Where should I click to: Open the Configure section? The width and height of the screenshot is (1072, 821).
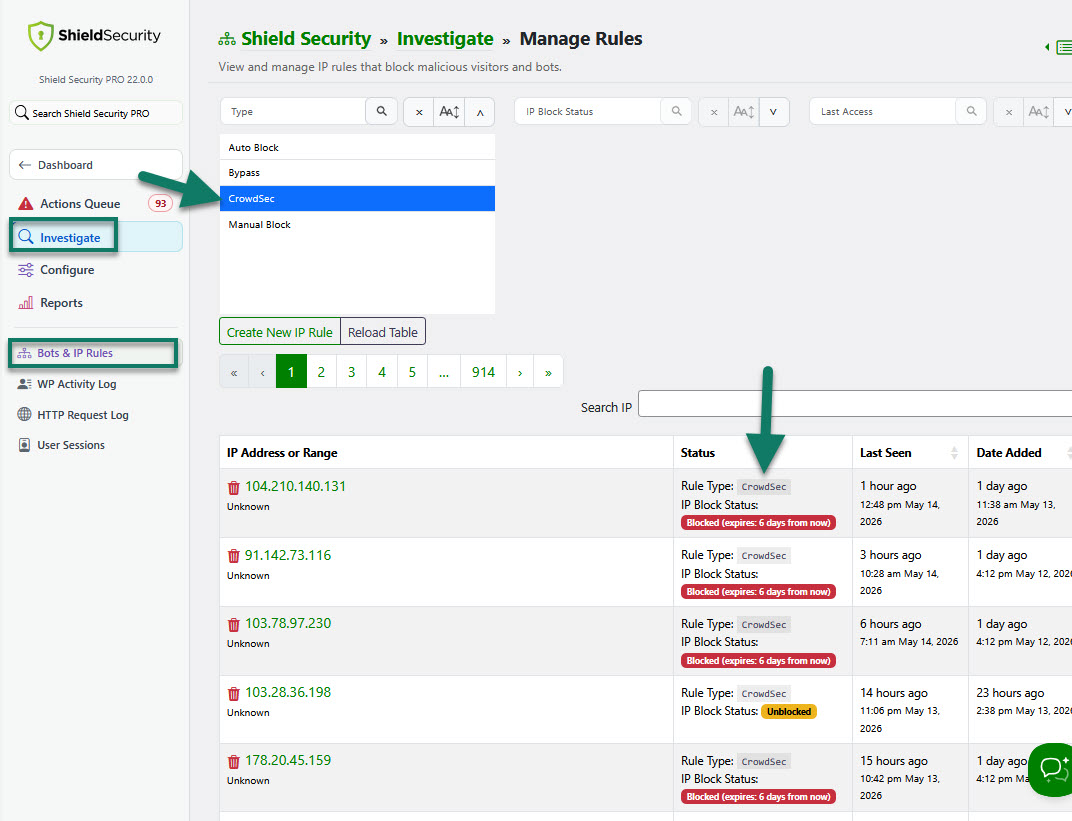(67, 270)
